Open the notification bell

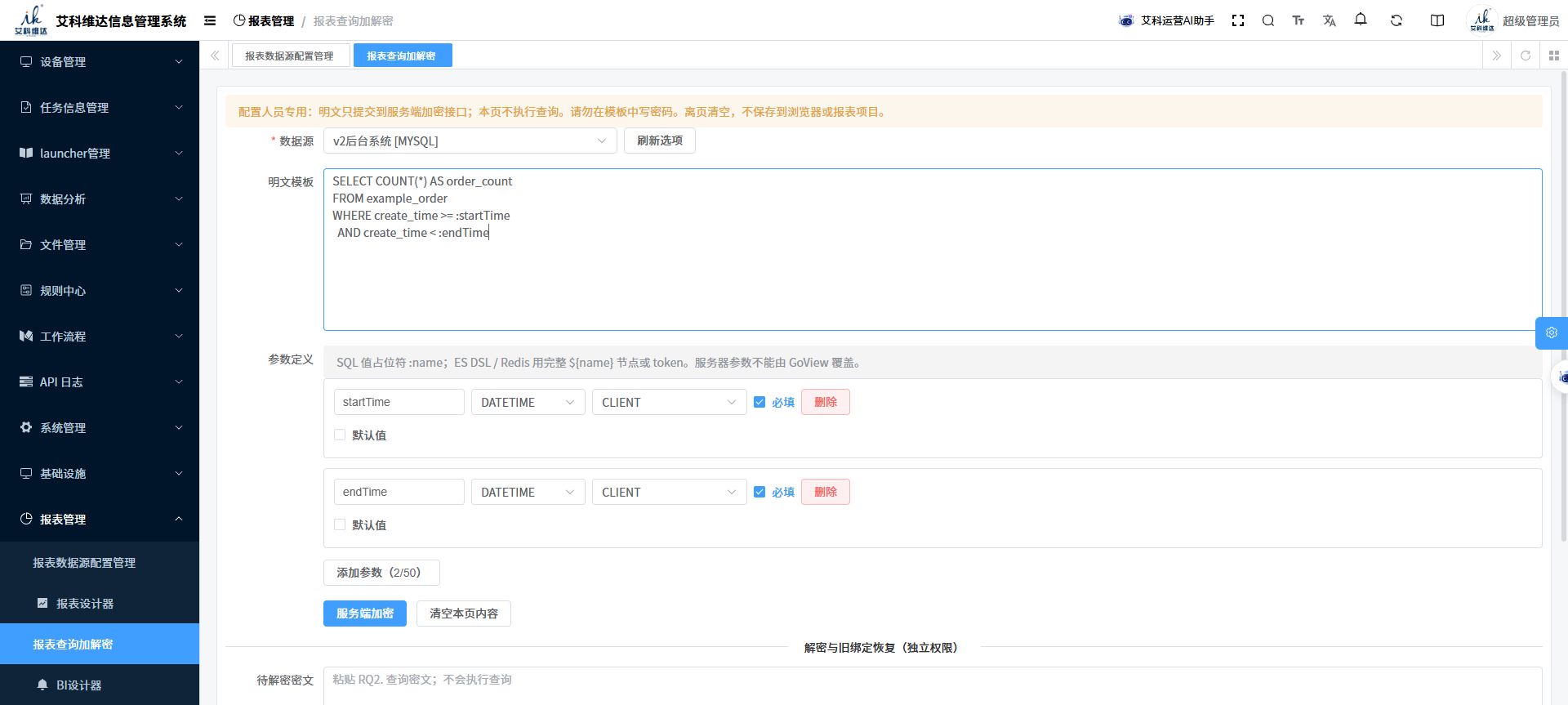pos(1361,20)
